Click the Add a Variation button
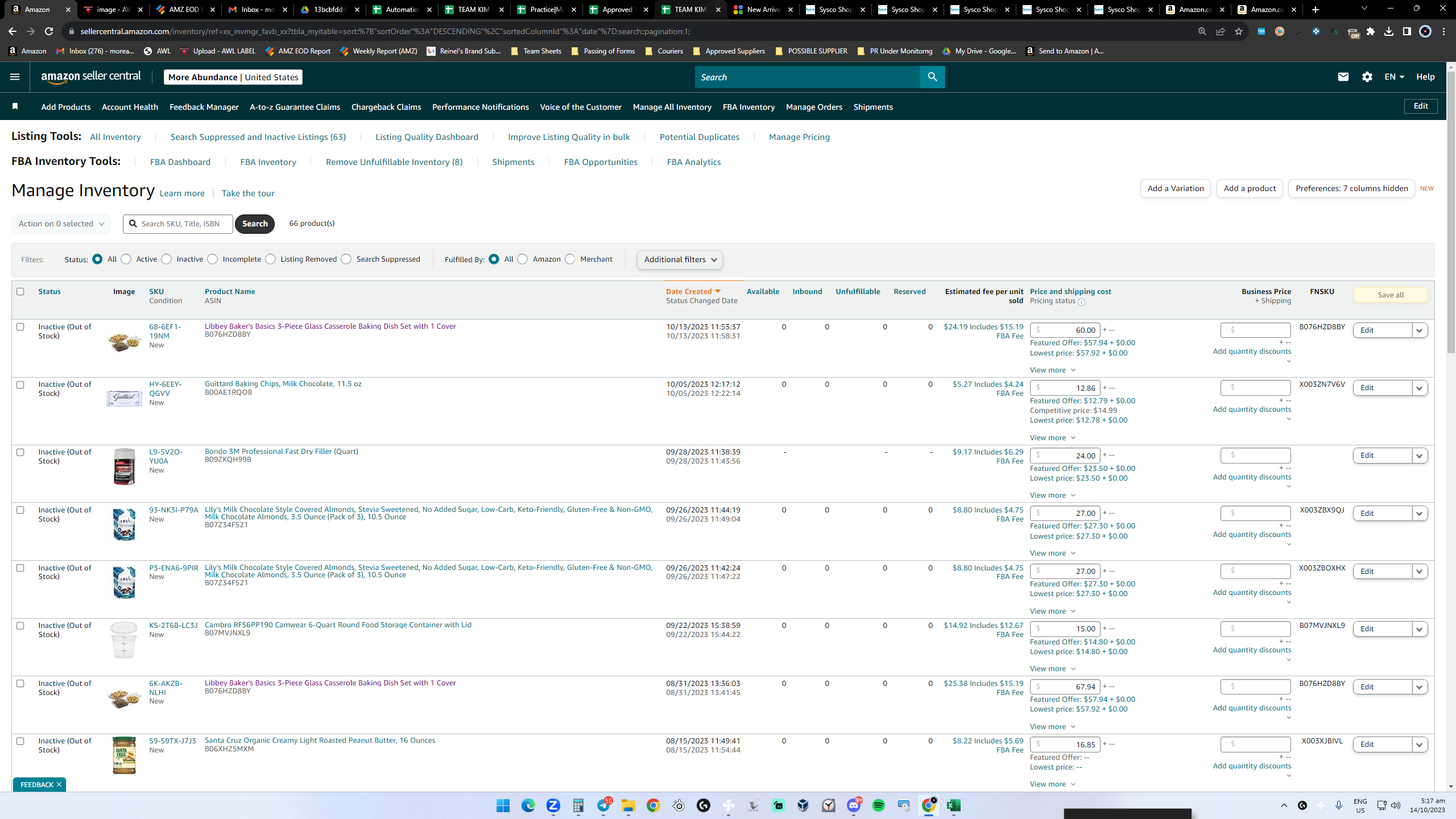1456x819 pixels. (1176, 188)
